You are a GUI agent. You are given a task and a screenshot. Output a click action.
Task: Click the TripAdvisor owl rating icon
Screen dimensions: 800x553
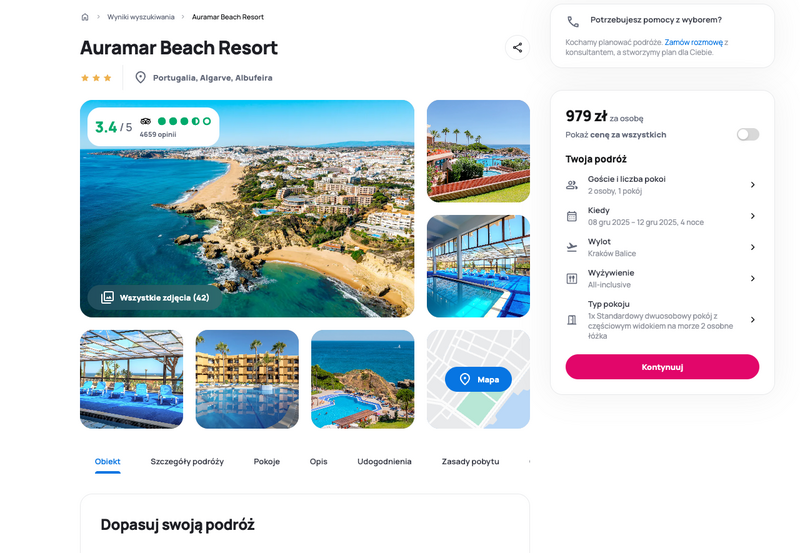tap(146, 121)
